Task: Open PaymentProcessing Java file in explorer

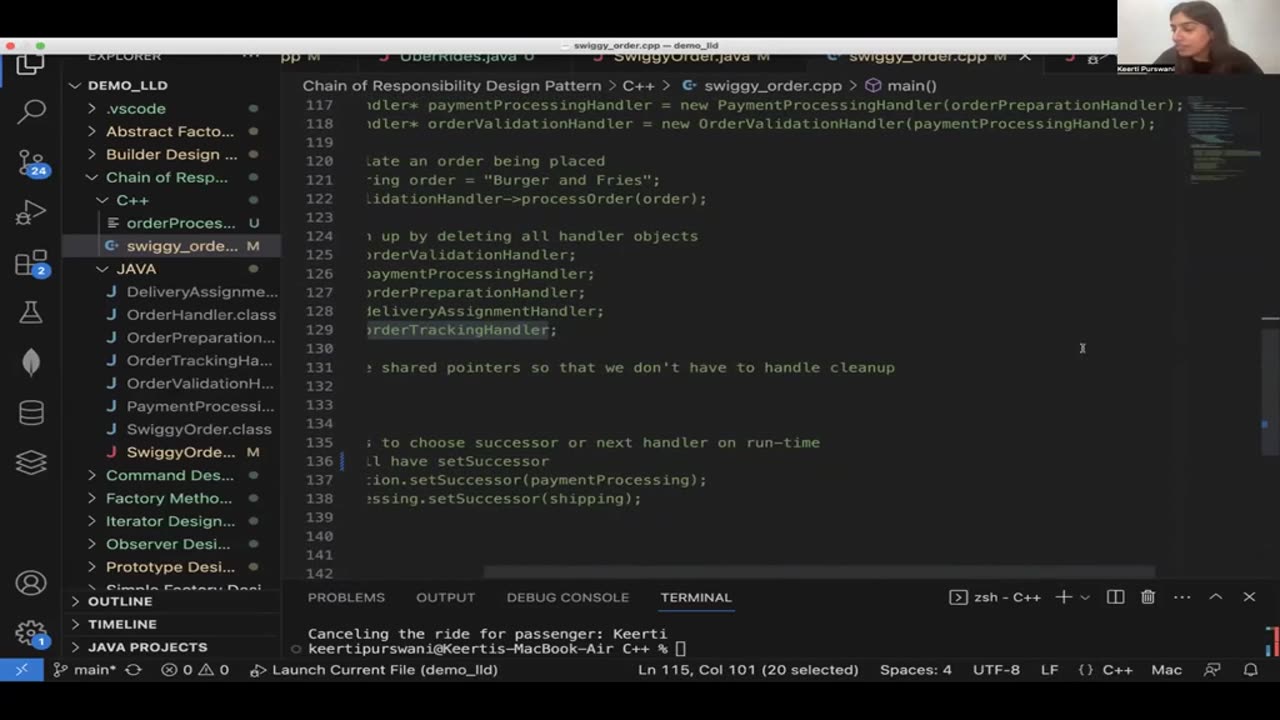Action: tap(172, 406)
